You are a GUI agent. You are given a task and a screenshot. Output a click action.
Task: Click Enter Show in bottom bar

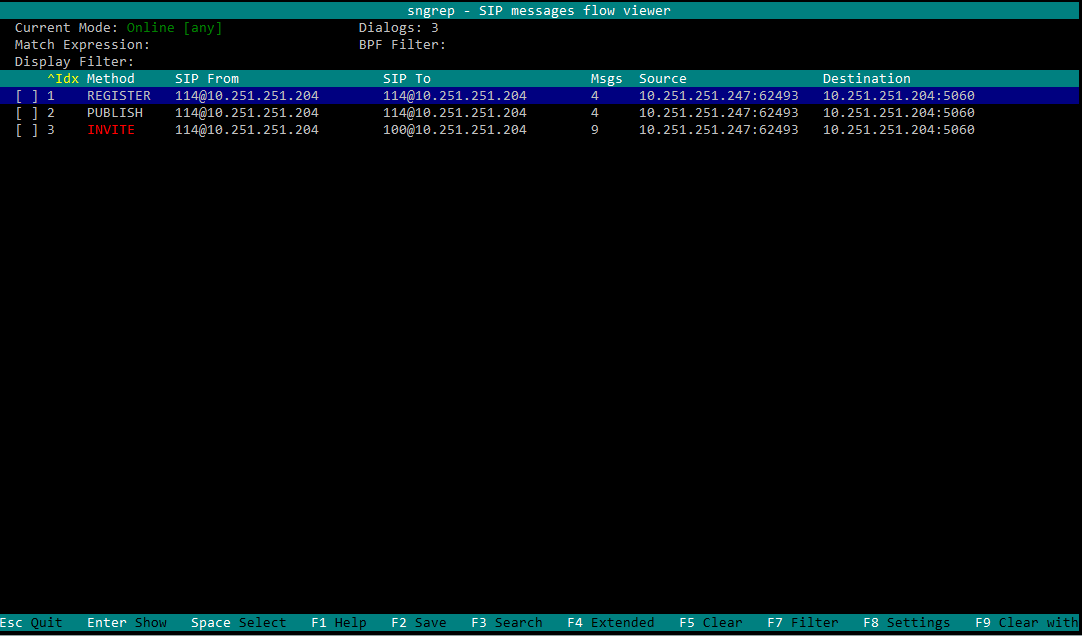(126, 623)
